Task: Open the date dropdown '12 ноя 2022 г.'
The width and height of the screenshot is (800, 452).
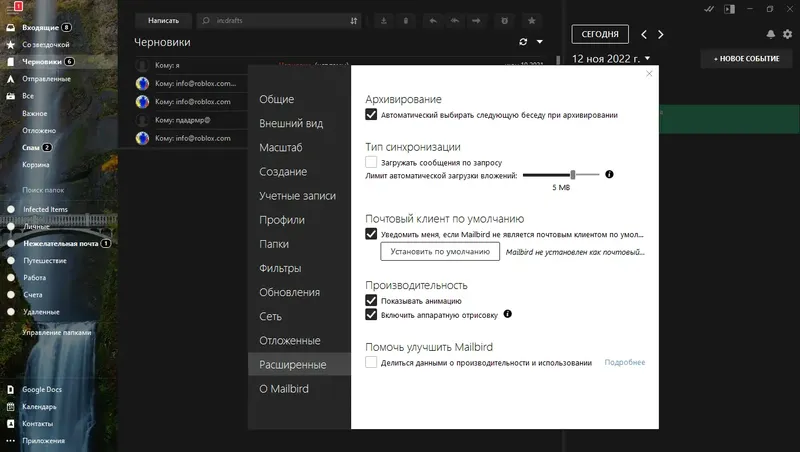Action: pos(648,58)
